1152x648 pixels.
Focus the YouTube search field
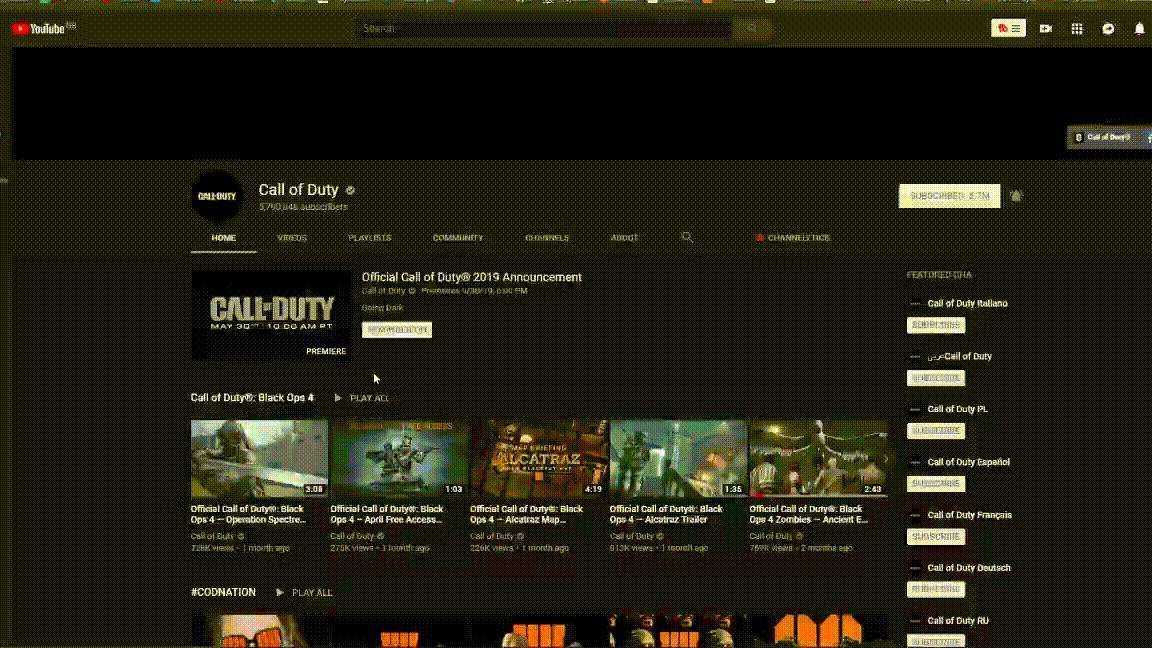click(x=544, y=28)
